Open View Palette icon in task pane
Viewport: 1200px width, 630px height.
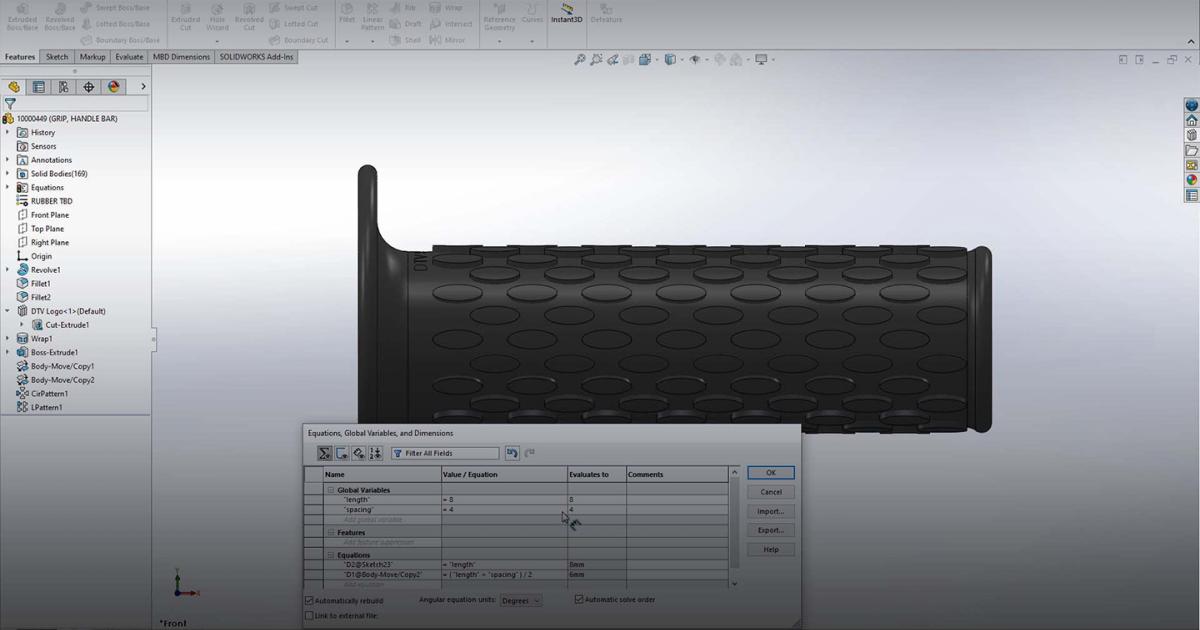click(1191, 165)
